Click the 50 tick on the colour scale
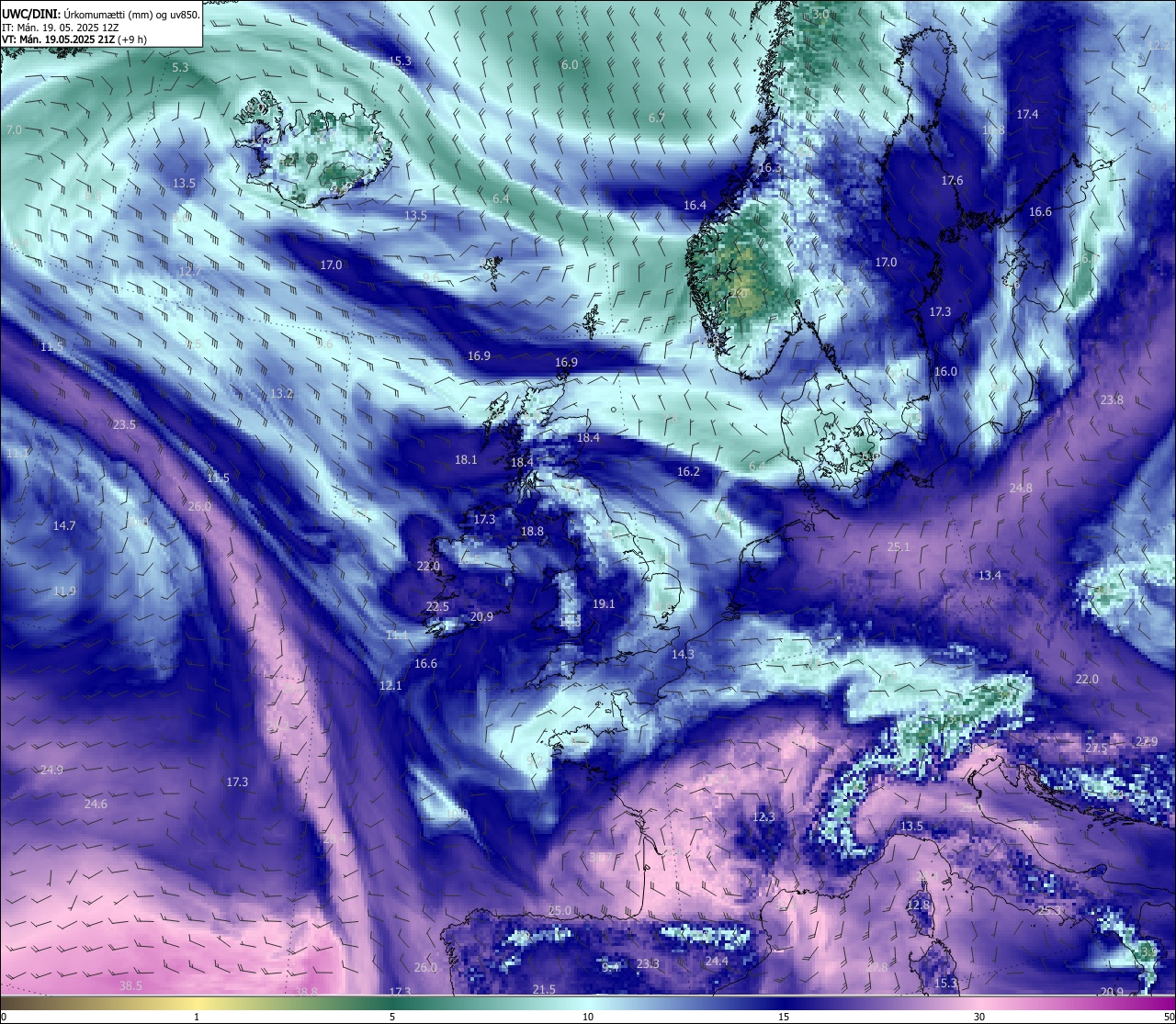This screenshot has width=1176, height=1024. [1168, 1017]
